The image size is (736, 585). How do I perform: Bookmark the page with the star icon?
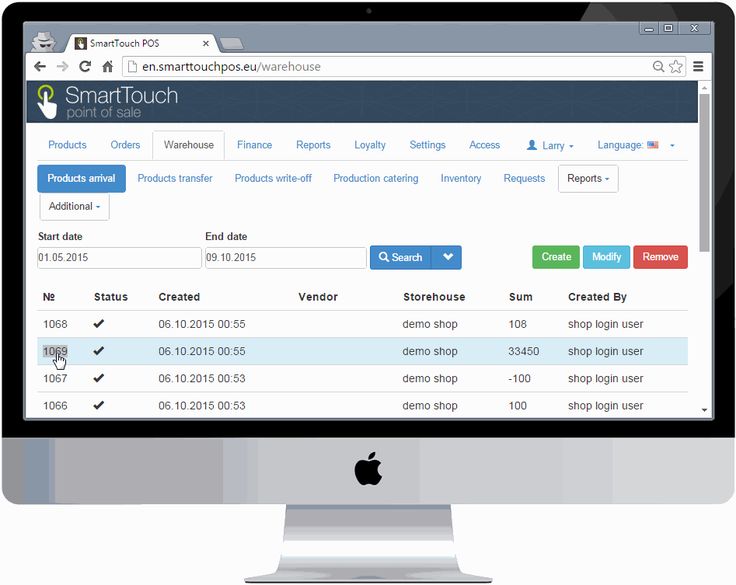[x=675, y=67]
